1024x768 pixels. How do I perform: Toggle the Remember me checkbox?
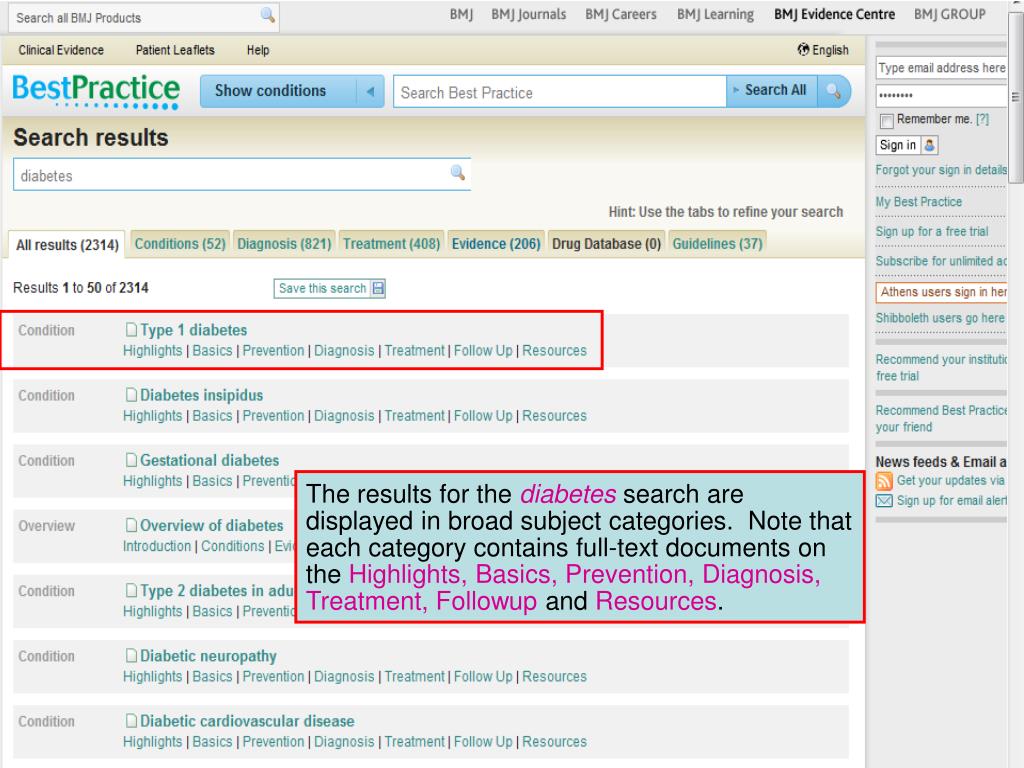coord(886,121)
